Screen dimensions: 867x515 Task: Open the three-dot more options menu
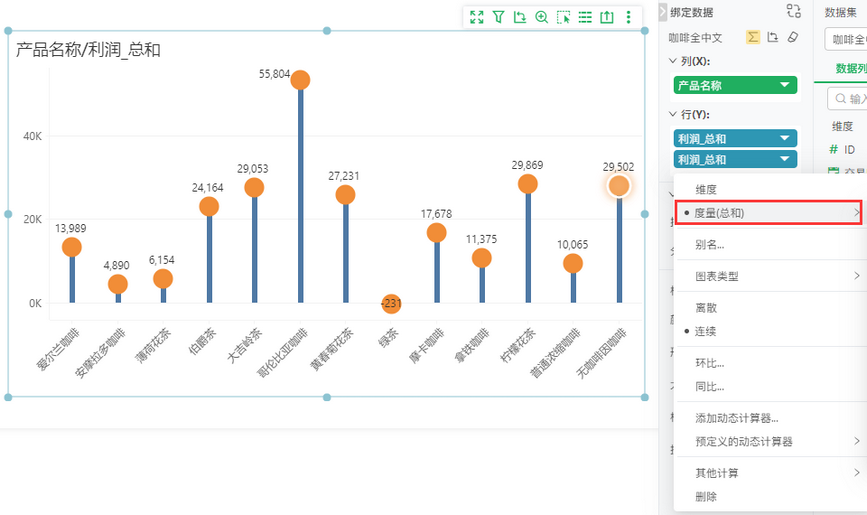(x=629, y=17)
